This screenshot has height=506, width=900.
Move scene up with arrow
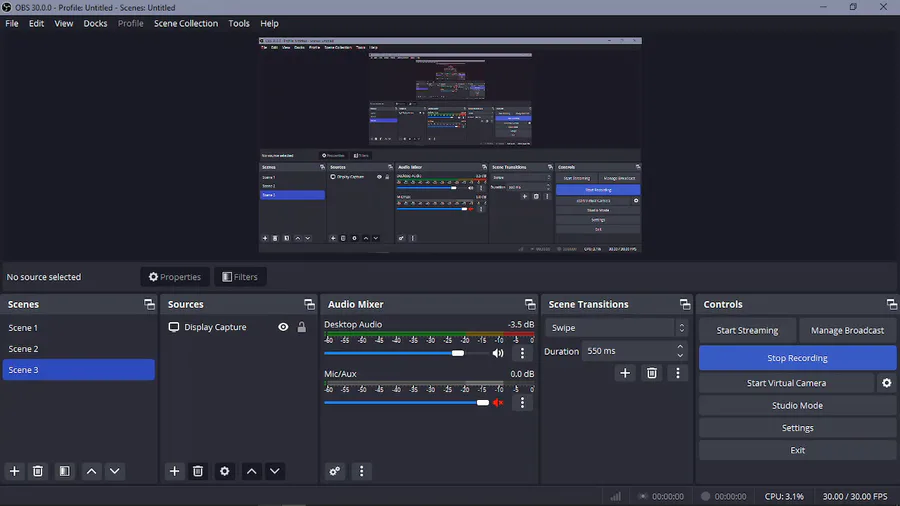pyautogui.click(x=91, y=471)
